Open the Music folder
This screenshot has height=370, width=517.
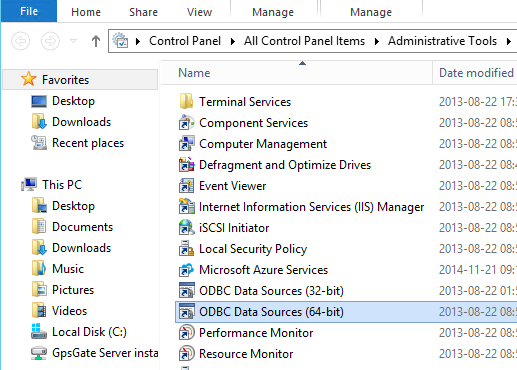68,269
